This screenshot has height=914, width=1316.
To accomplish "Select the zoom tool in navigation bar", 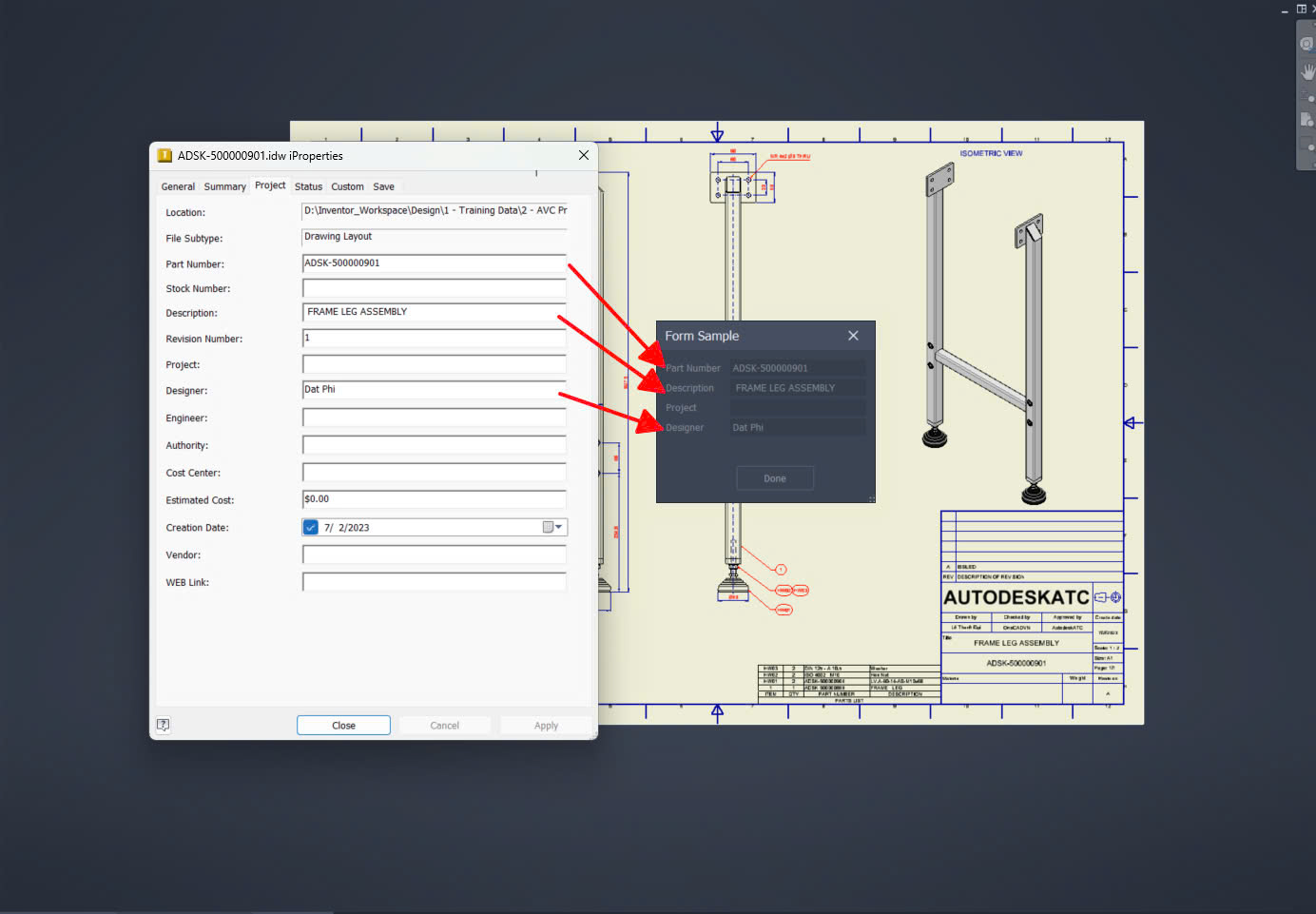I will coord(1308,97).
